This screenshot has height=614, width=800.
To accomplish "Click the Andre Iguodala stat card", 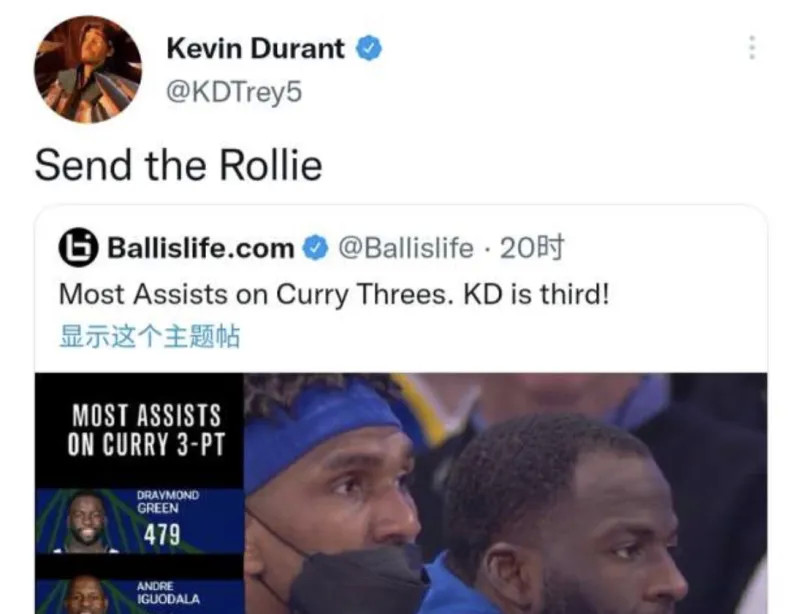I will pos(139,594).
